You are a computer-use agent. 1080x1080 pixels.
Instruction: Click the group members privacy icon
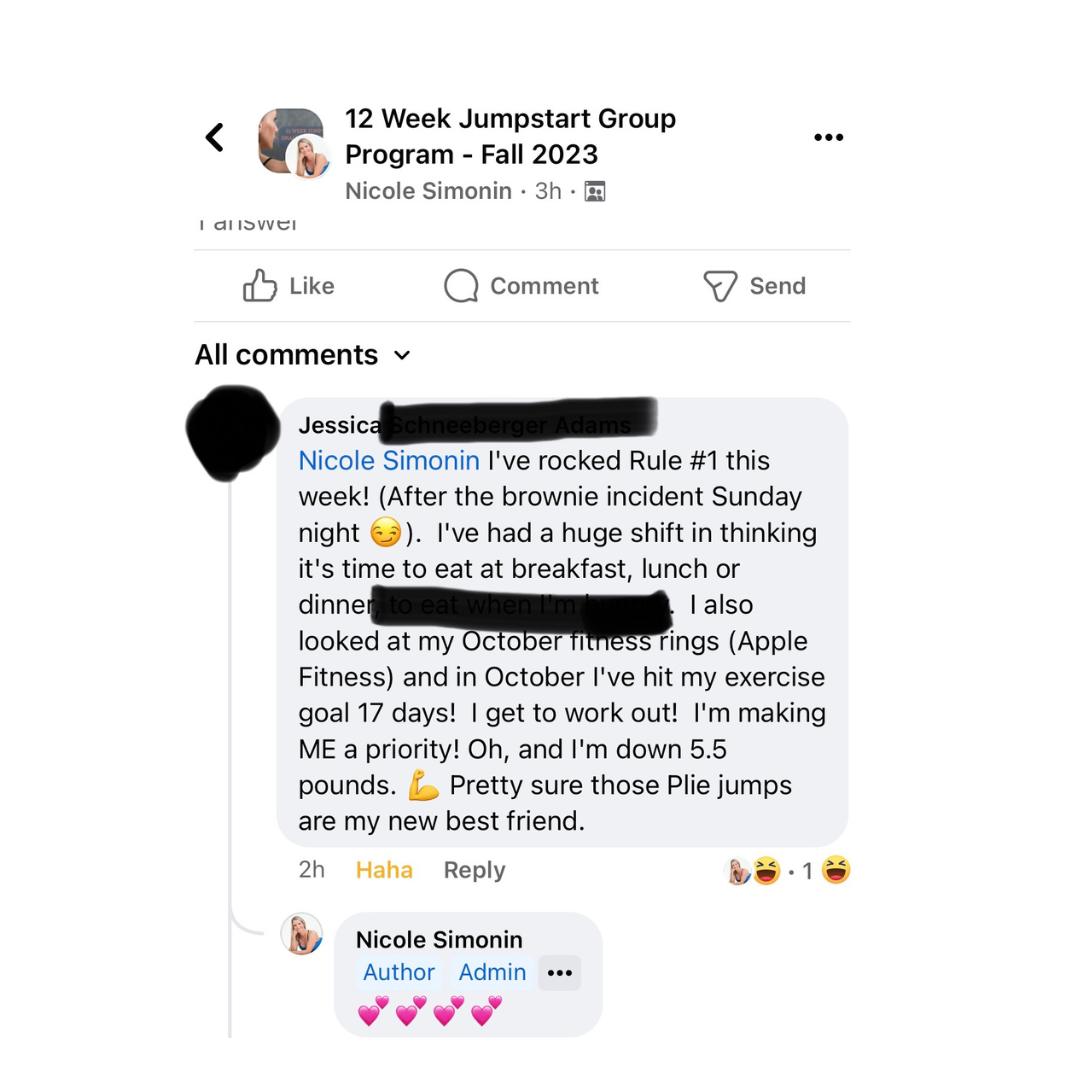[594, 191]
